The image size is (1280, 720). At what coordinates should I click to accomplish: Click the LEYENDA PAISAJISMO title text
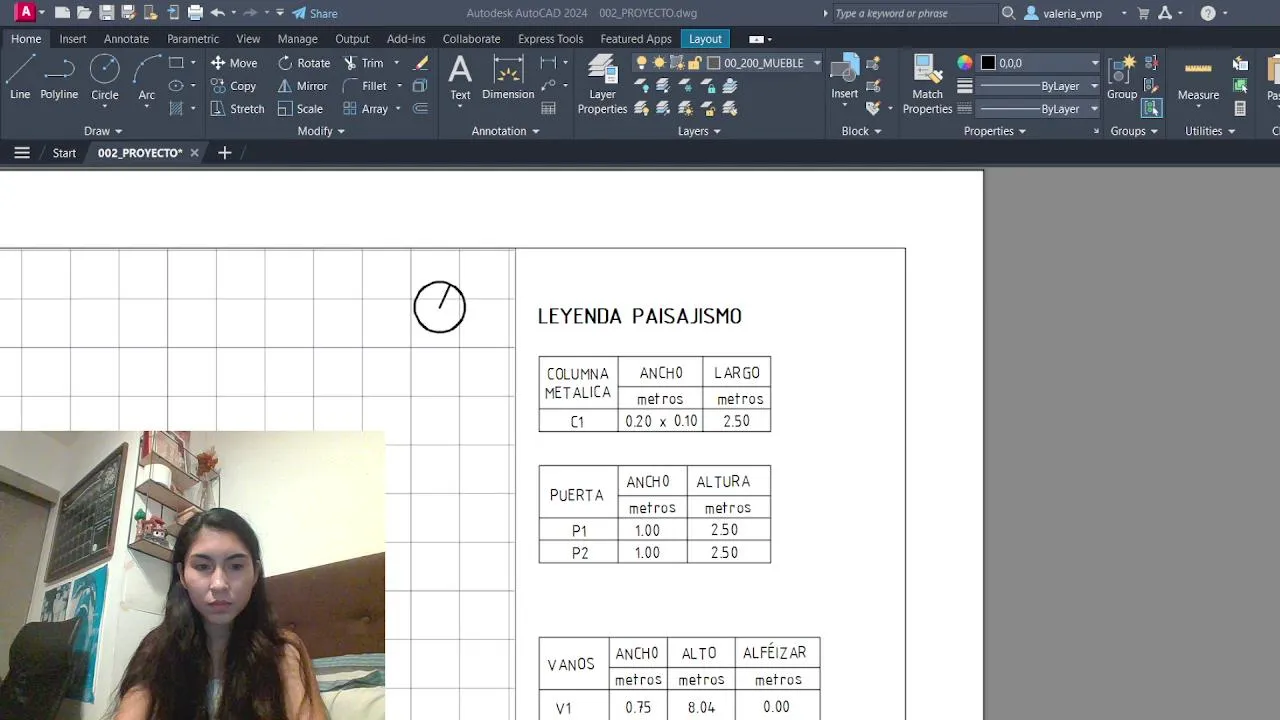[640, 316]
